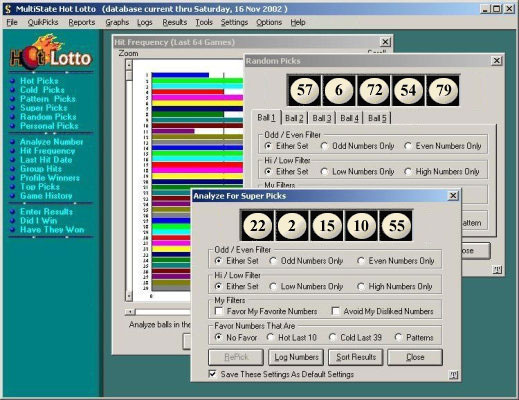Click ball 2 in Super Picks

pyautogui.click(x=292, y=226)
